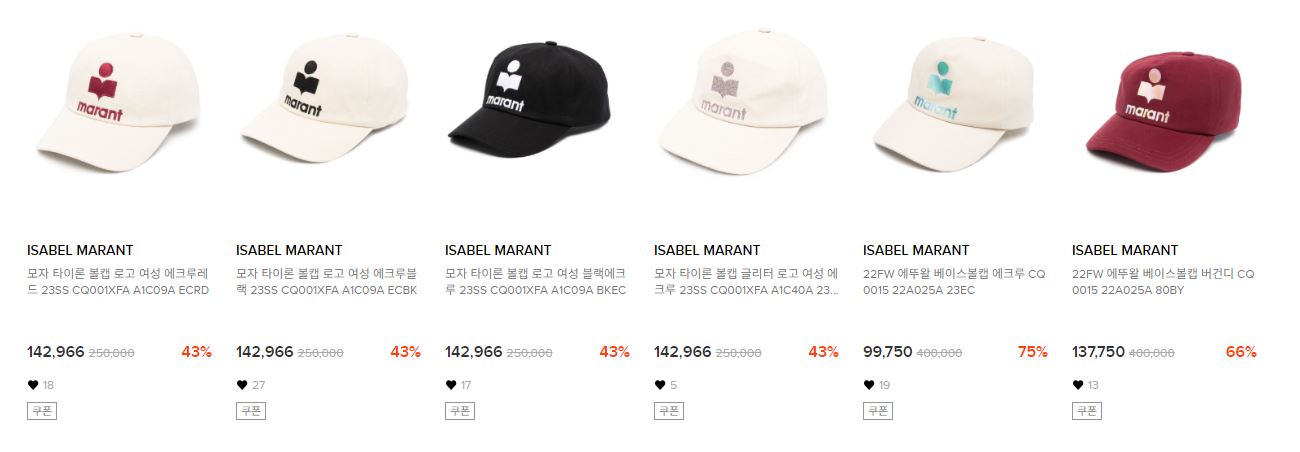Tap heart icon showing 5 likes
Viewport: 1300px width, 452px height.
pos(659,385)
